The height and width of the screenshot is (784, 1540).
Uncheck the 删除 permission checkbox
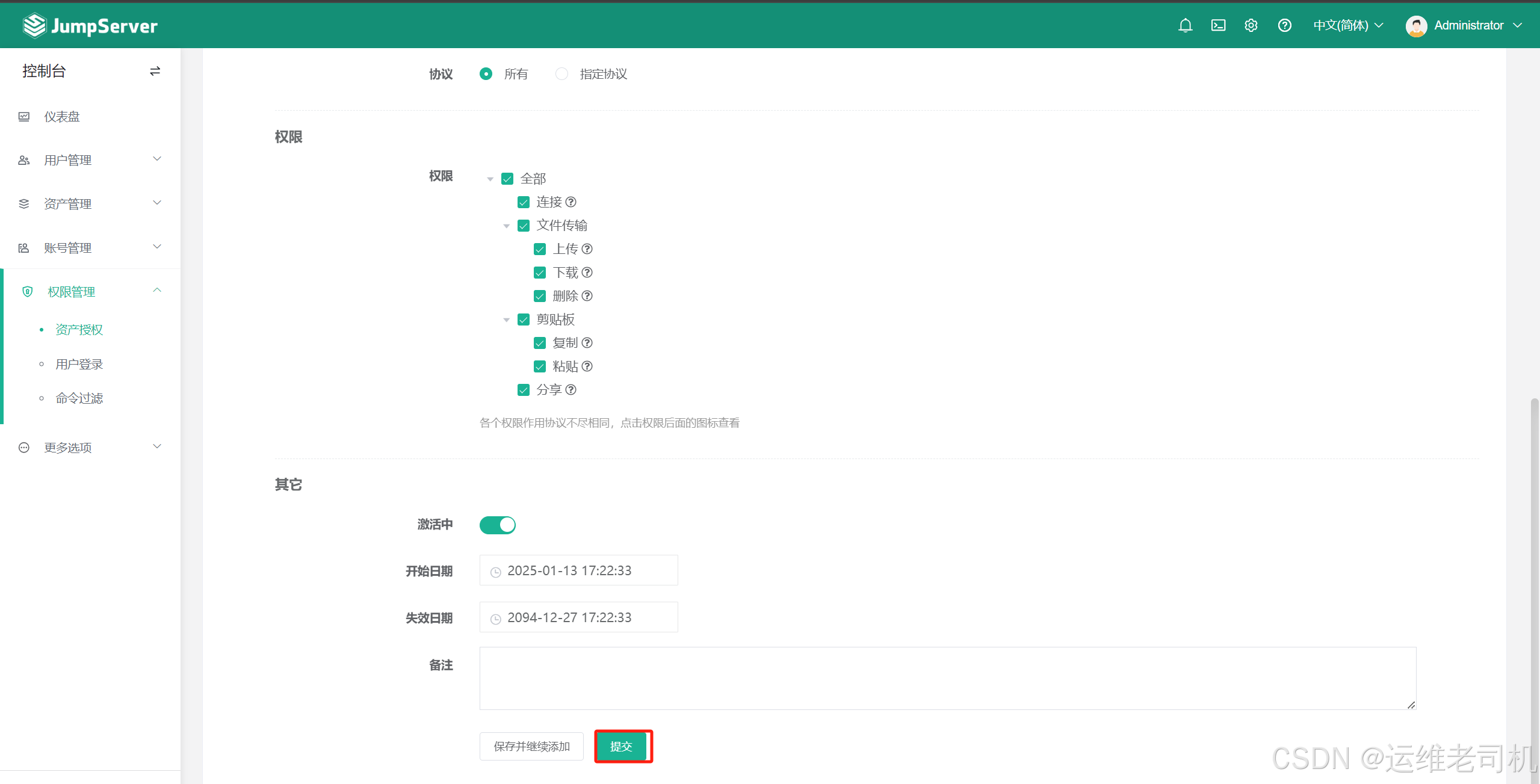540,296
